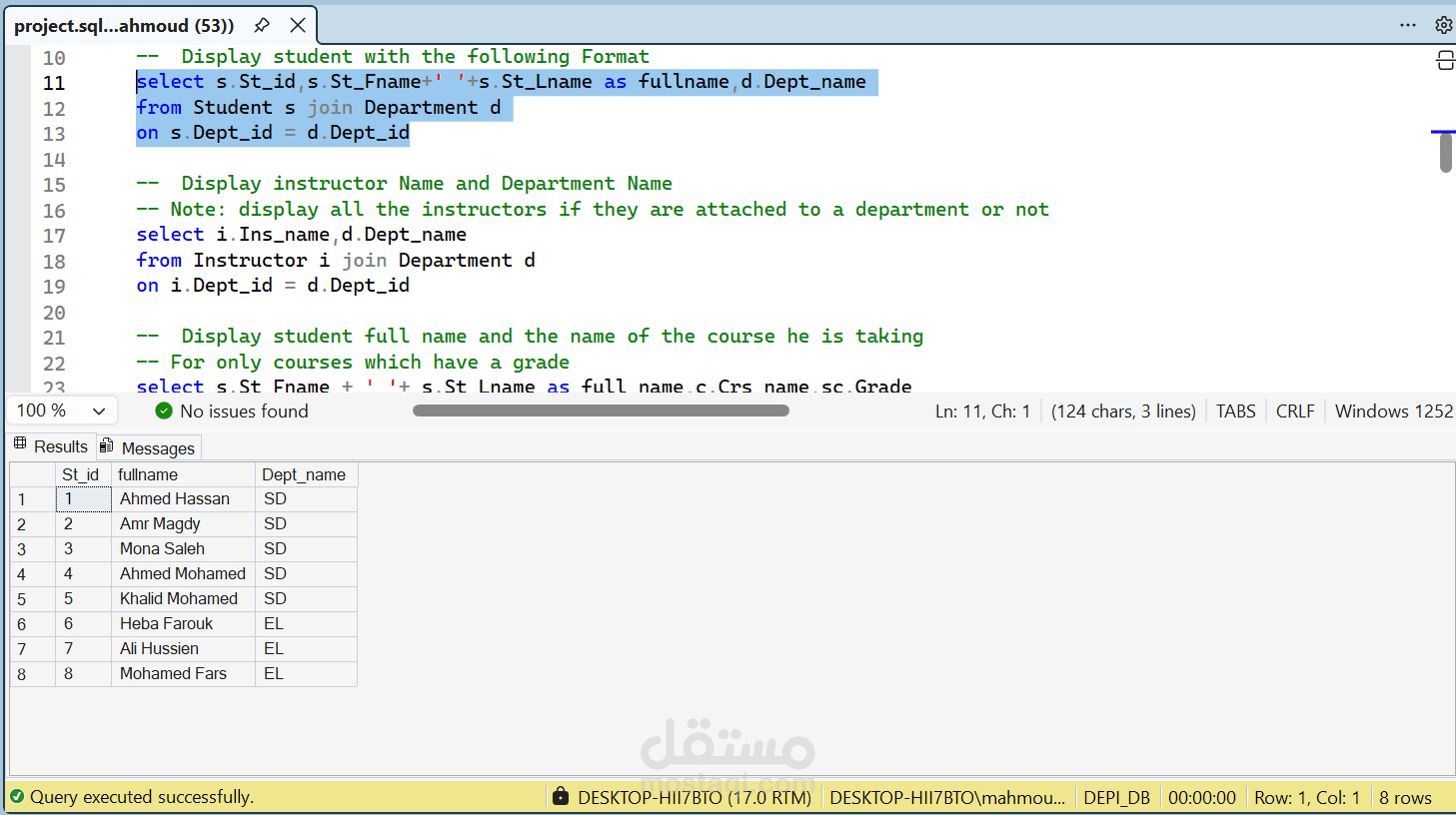Click the Ln 11, Ch 1 position indicator
Image resolution: width=1456 pixels, height=815 pixels.
(982, 410)
